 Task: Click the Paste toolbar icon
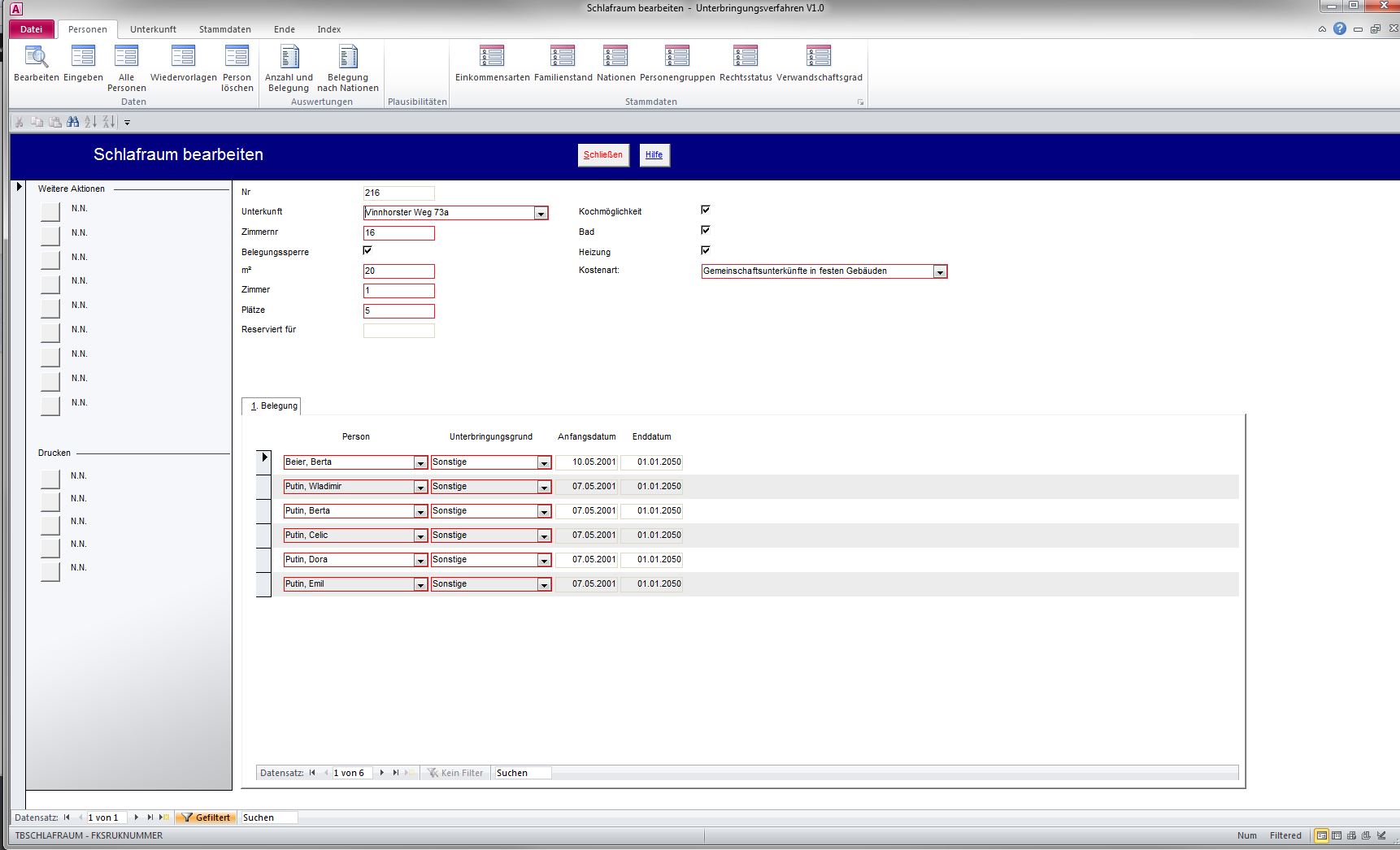pos(55,122)
